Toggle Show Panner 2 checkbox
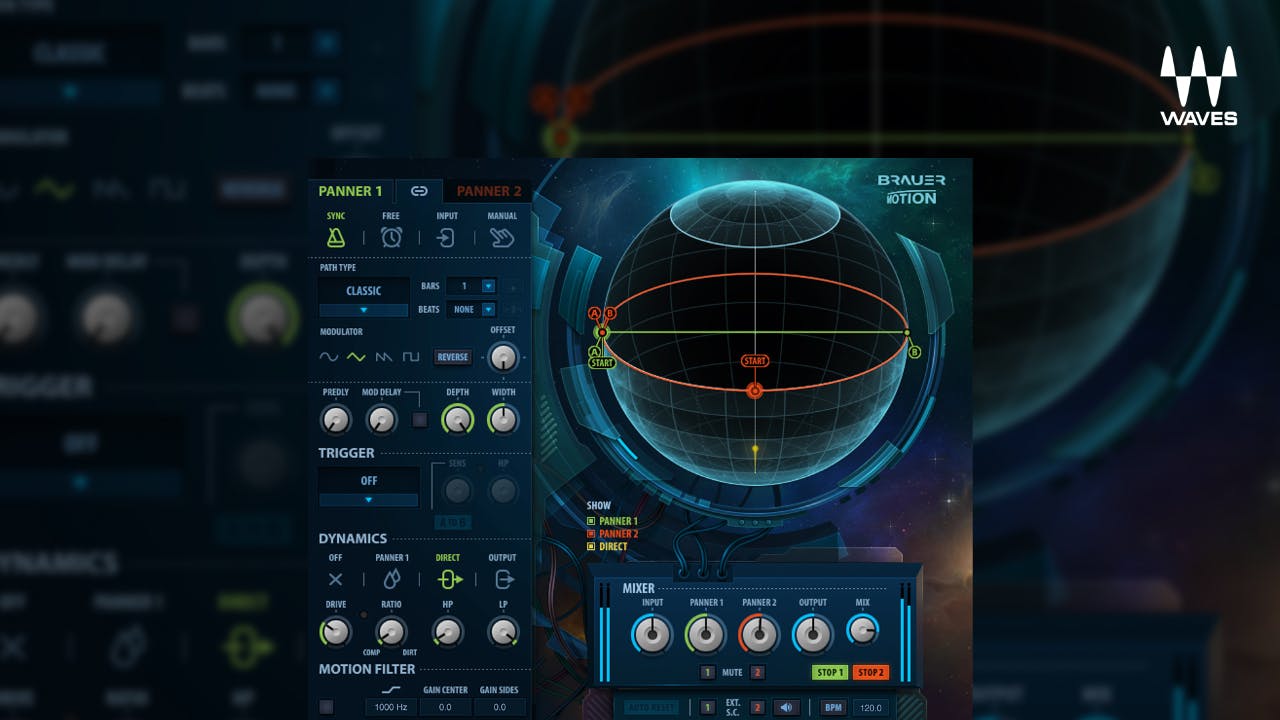The image size is (1280, 720). (591, 534)
